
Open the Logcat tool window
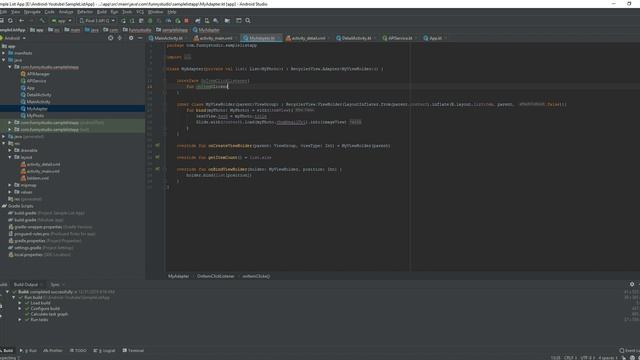[x=105, y=351]
